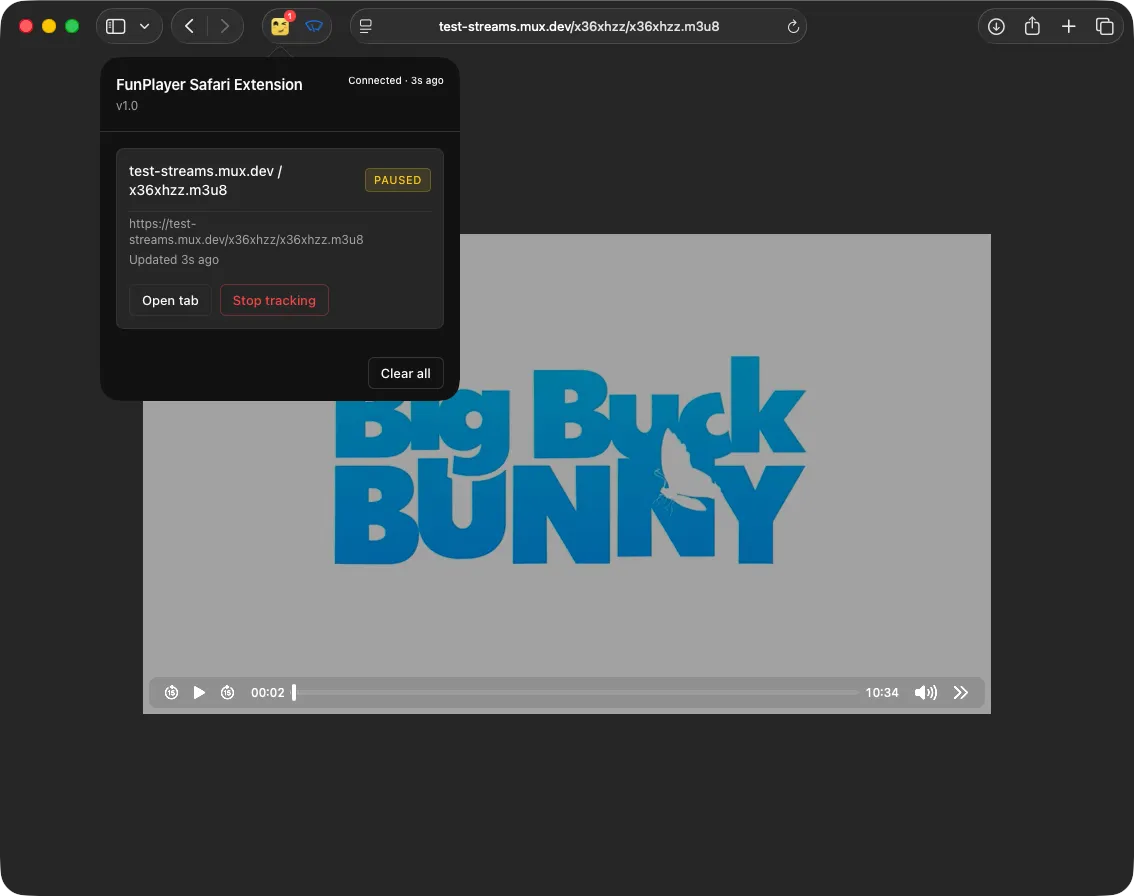The image size is (1134, 896).
Task: Open the Share icon
Action: click(1032, 26)
